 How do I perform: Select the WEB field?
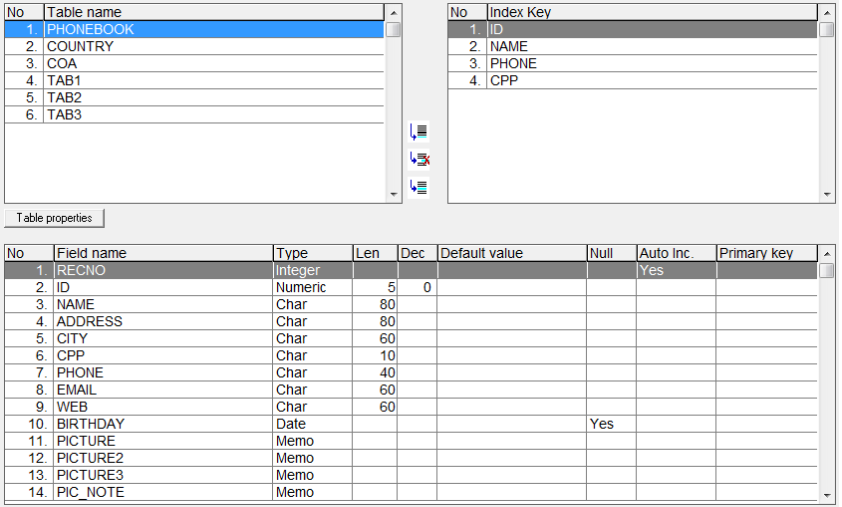(x=163, y=407)
